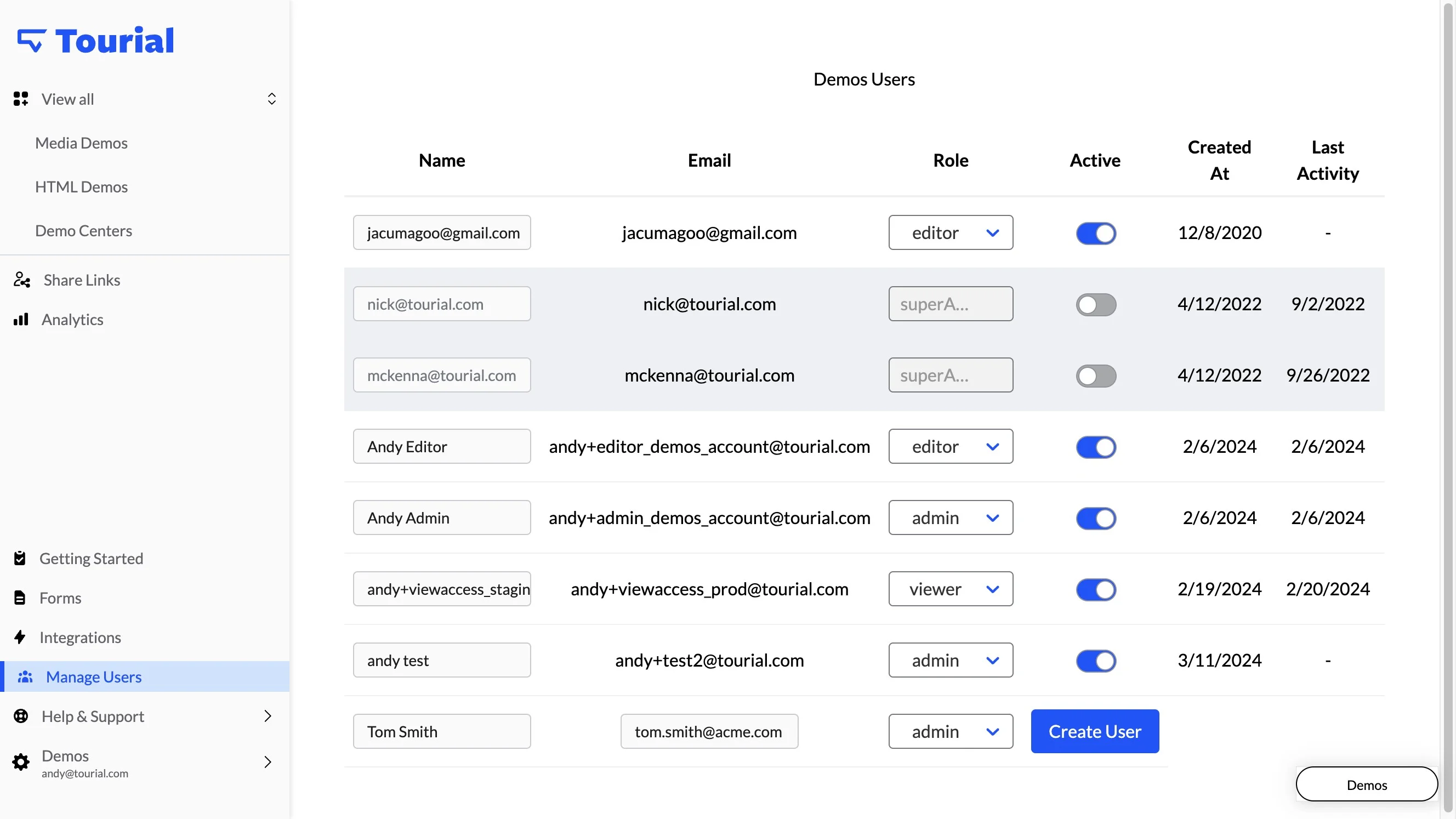This screenshot has height=819, width=1456.
Task: Click the Name column header
Action: click(x=442, y=161)
